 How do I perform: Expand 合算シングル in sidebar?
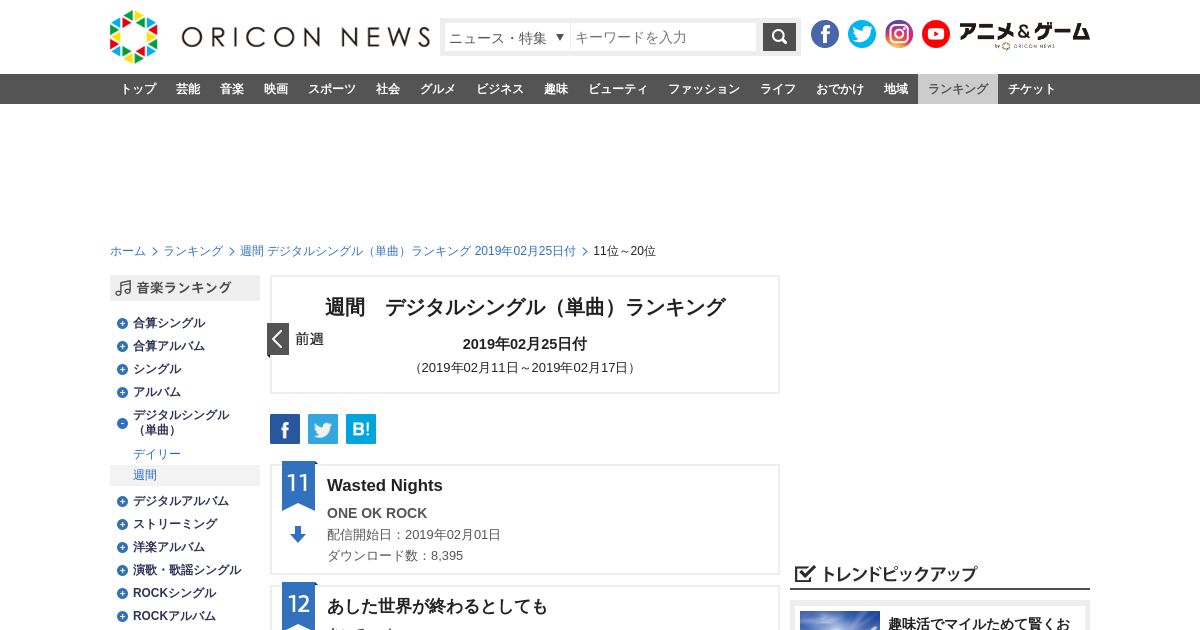click(122, 323)
